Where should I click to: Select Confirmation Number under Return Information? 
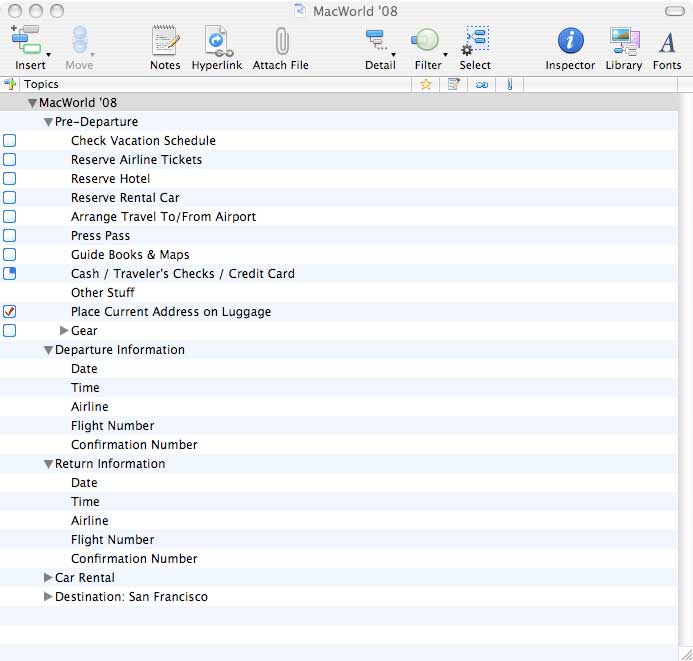pyautogui.click(x=339, y=558)
